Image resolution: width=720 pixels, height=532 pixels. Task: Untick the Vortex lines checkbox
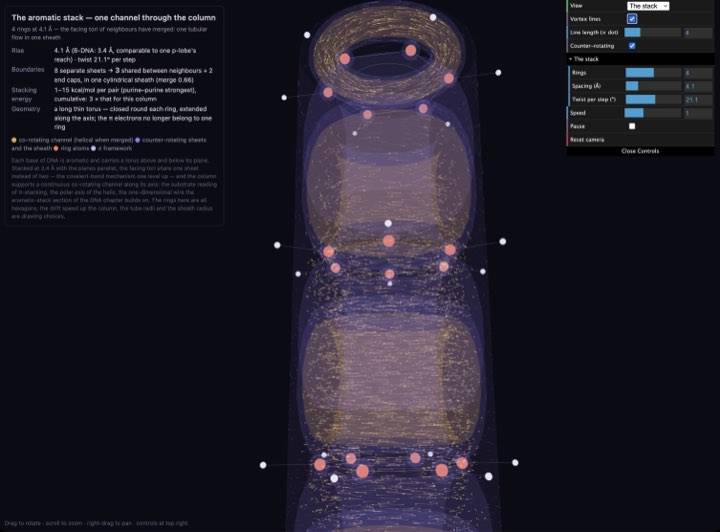click(632, 19)
